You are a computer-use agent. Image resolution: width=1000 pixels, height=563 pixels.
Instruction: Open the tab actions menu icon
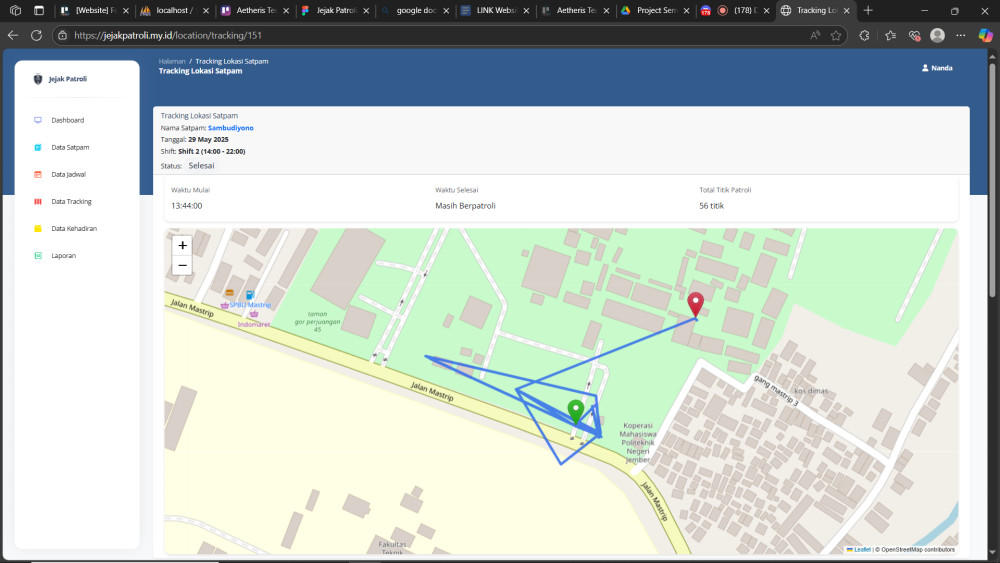(39, 10)
